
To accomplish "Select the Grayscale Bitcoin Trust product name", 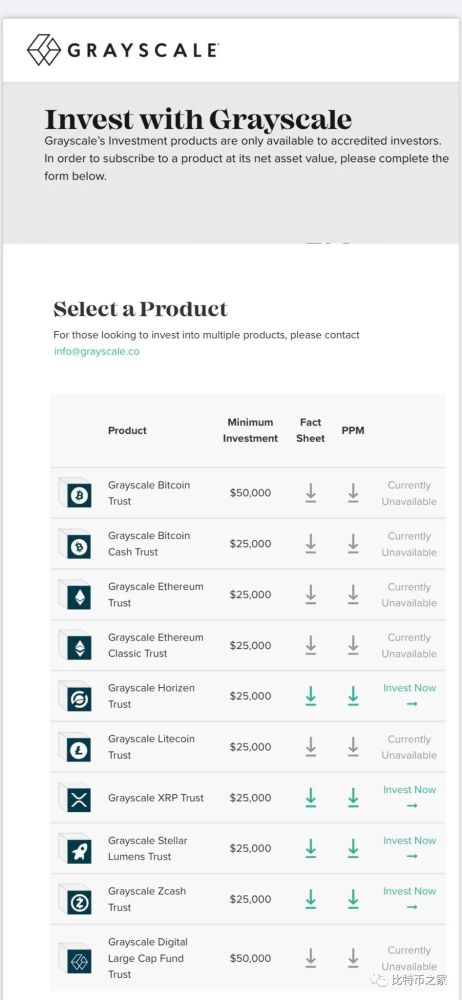I will [149, 493].
